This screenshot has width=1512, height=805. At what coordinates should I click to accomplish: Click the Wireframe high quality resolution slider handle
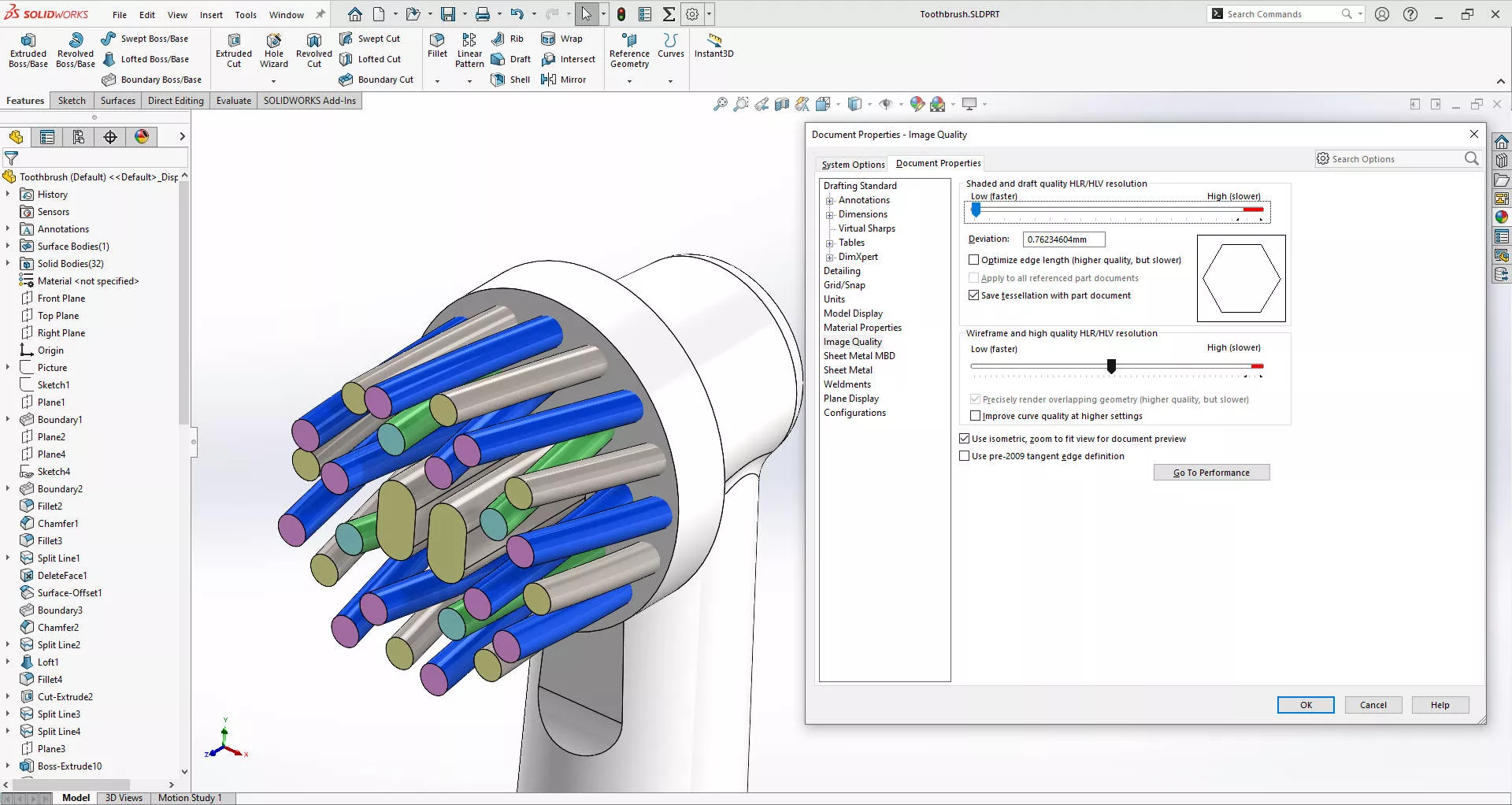tap(1111, 366)
